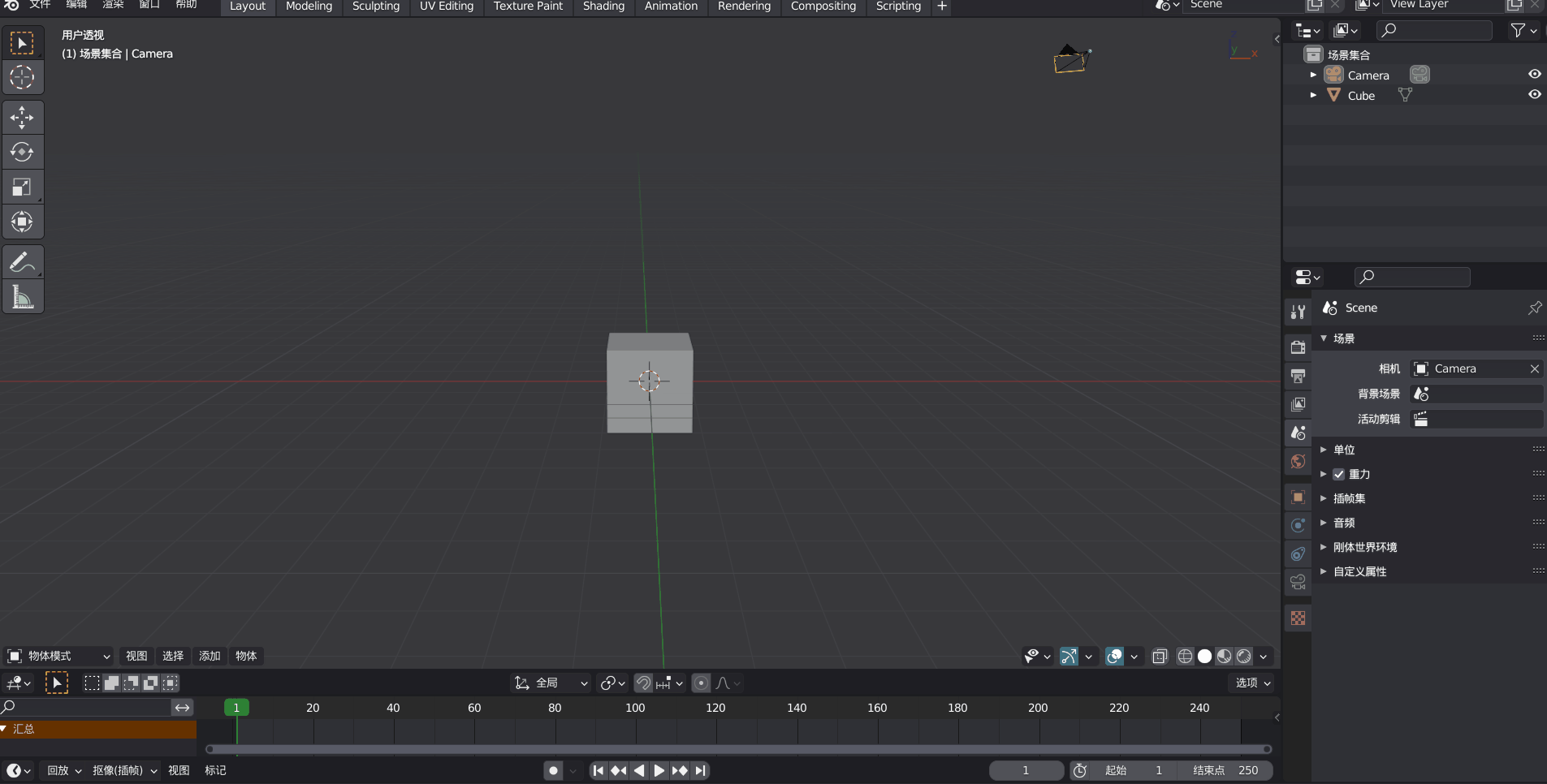This screenshot has width=1547, height=784.
Task: Open the Output properties tab
Action: coord(1298,376)
